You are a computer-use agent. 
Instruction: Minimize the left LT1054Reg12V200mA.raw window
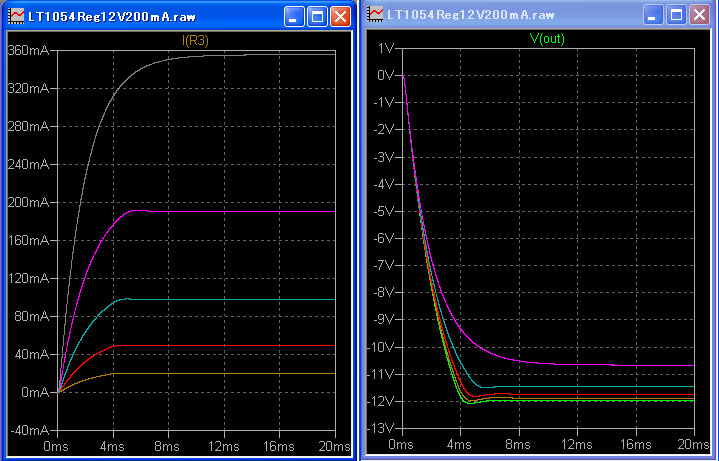(x=294, y=17)
